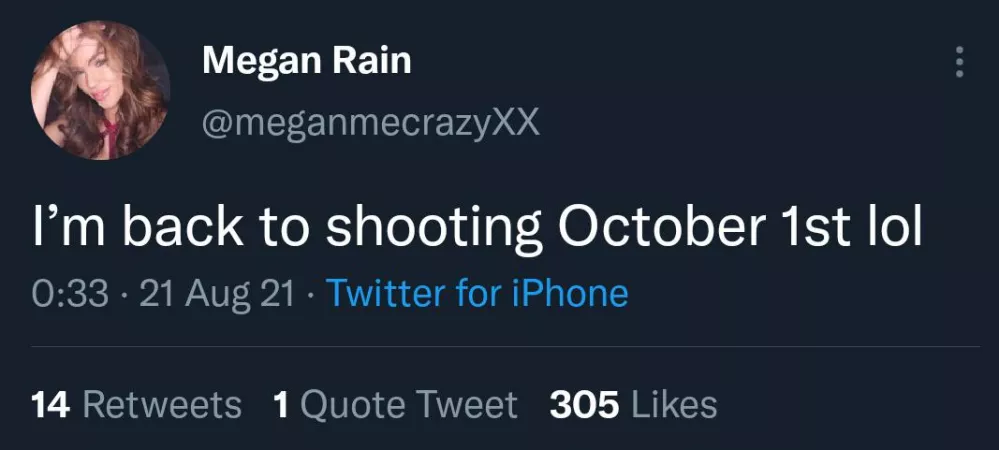Click the likes count number 305

(x=584, y=405)
